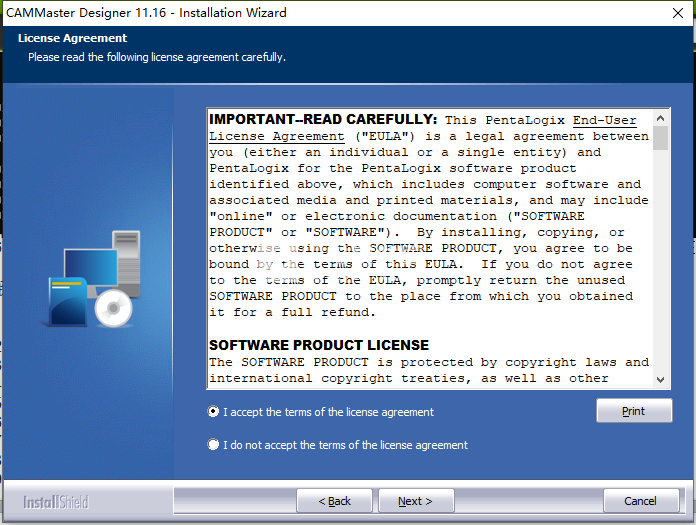Screen dimensions: 696x525
Task: Select "I do not accept the terms" option
Action: click(x=213, y=445)
